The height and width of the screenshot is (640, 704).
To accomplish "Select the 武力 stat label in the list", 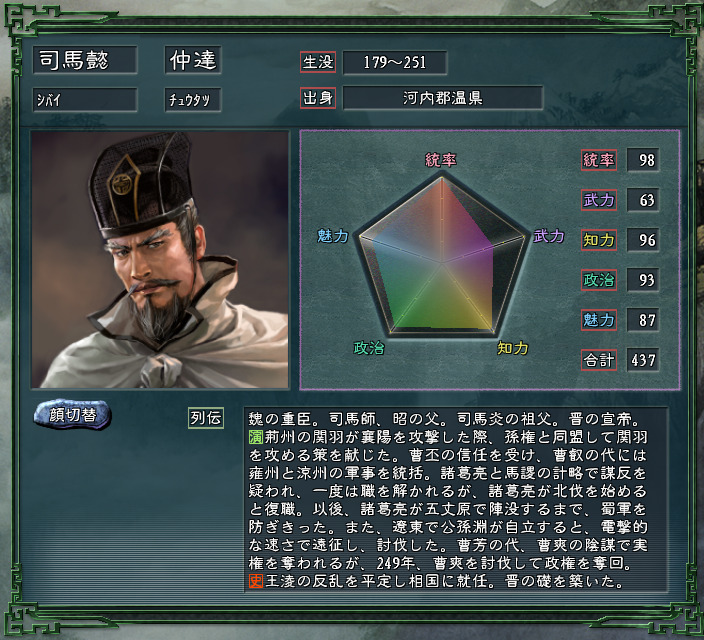I will point(598,200).
